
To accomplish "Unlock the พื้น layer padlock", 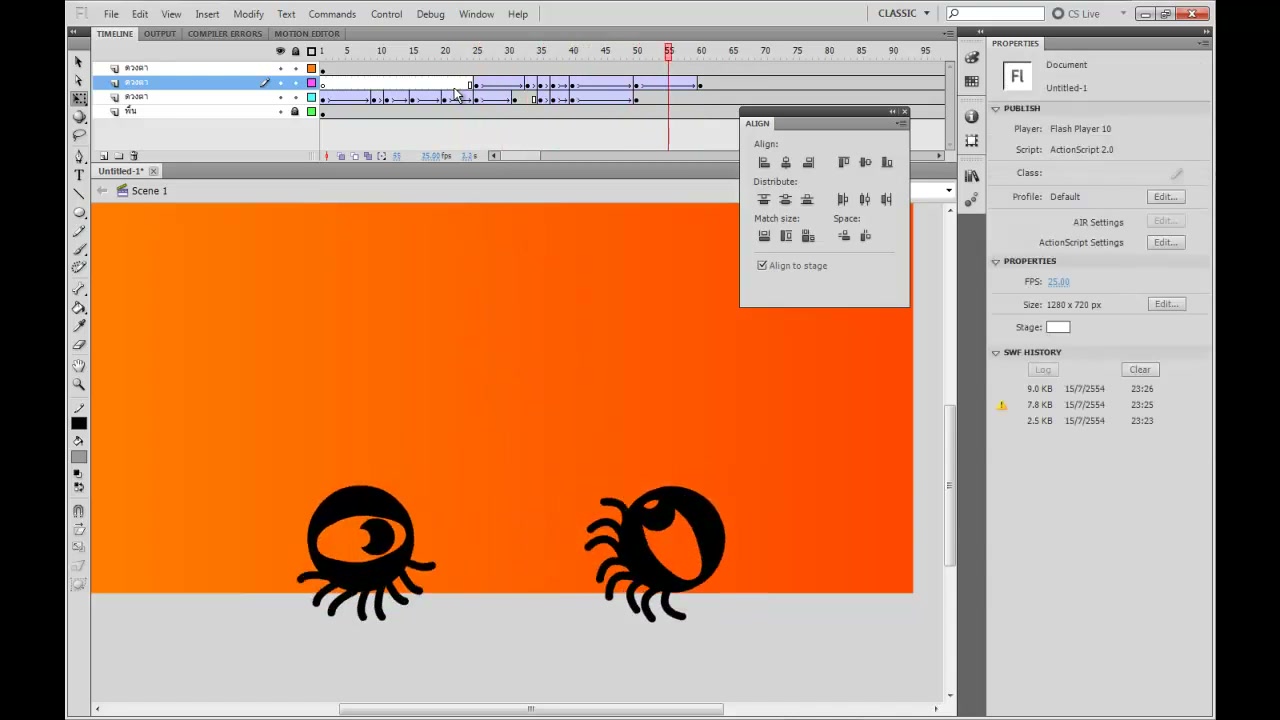I will pyautogui.click(x=295, y=111).
